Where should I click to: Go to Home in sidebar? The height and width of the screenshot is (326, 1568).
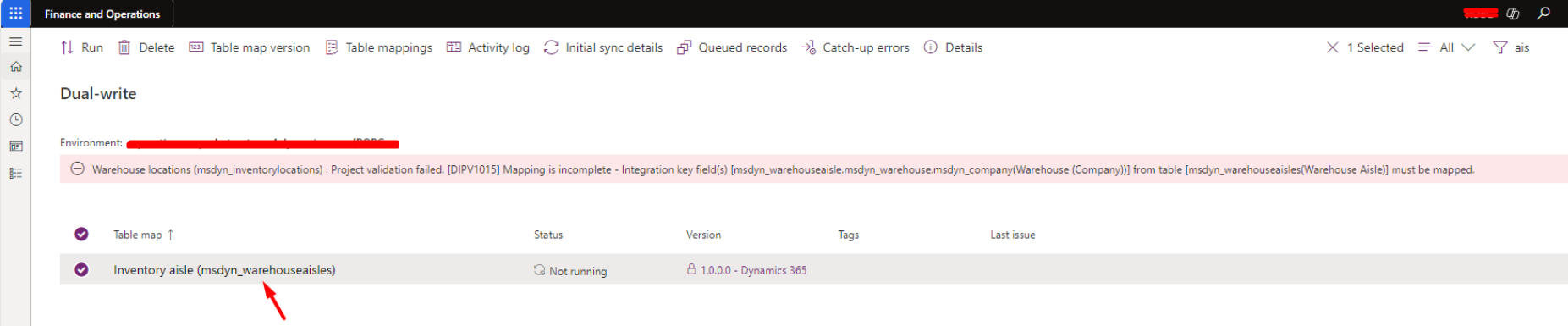(15, 67)
